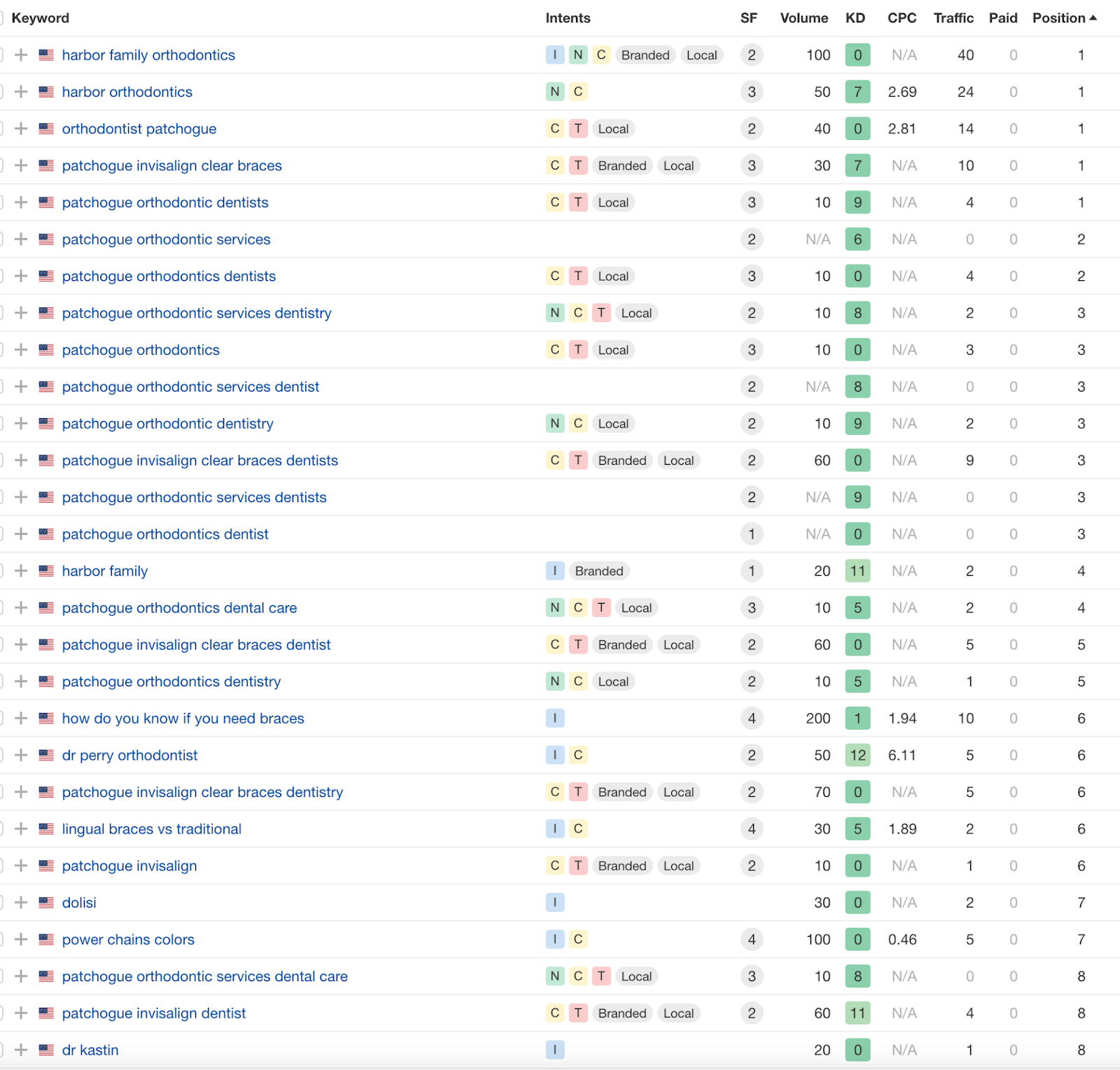Click the 'N' intent badge on 'patchogue orthodontic dentistry'
This screenshot has height=1070, width=1120.
554,423
